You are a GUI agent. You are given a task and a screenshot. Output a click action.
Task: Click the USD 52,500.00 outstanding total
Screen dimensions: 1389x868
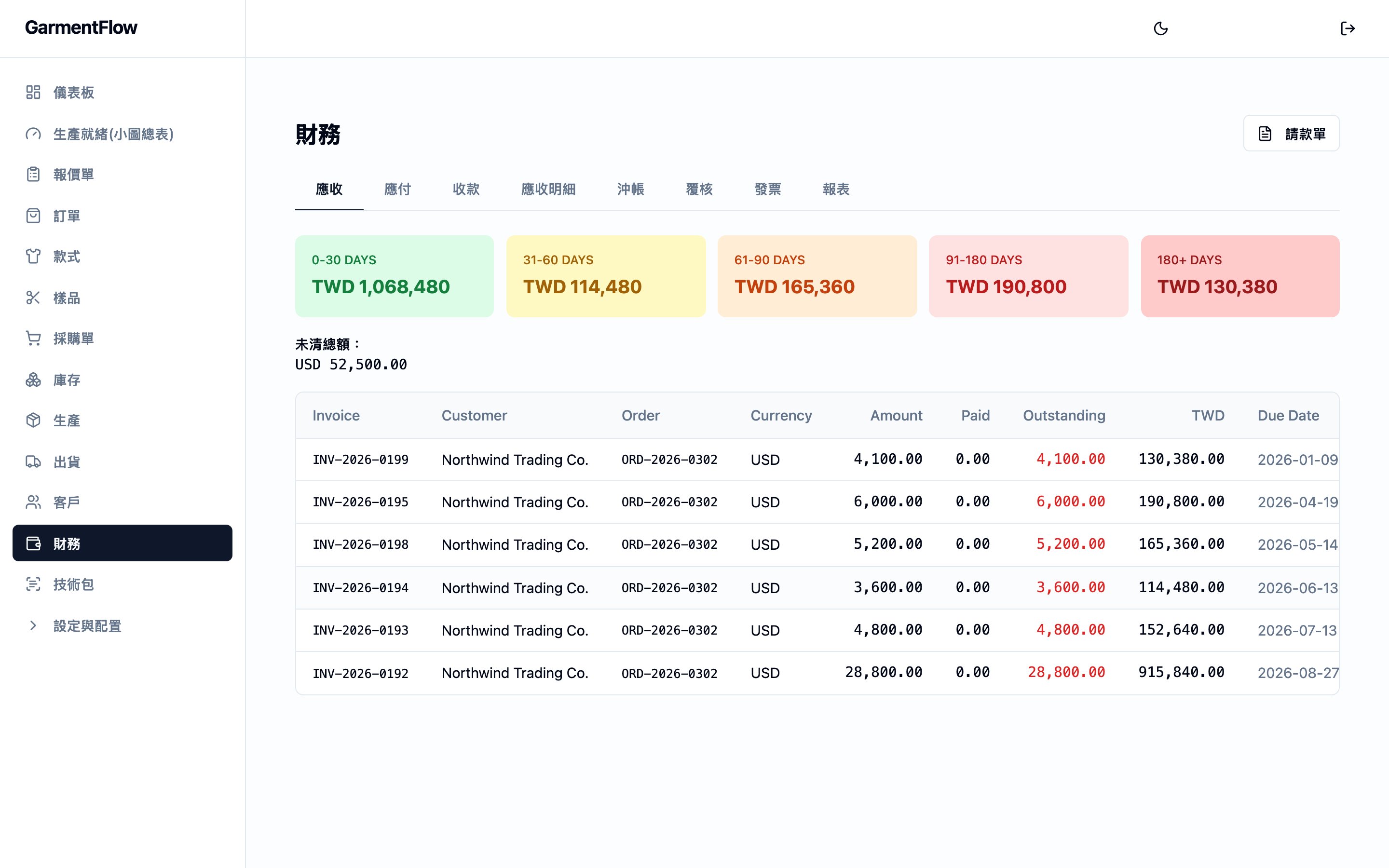pyautogui.click(x=351, y=365)
